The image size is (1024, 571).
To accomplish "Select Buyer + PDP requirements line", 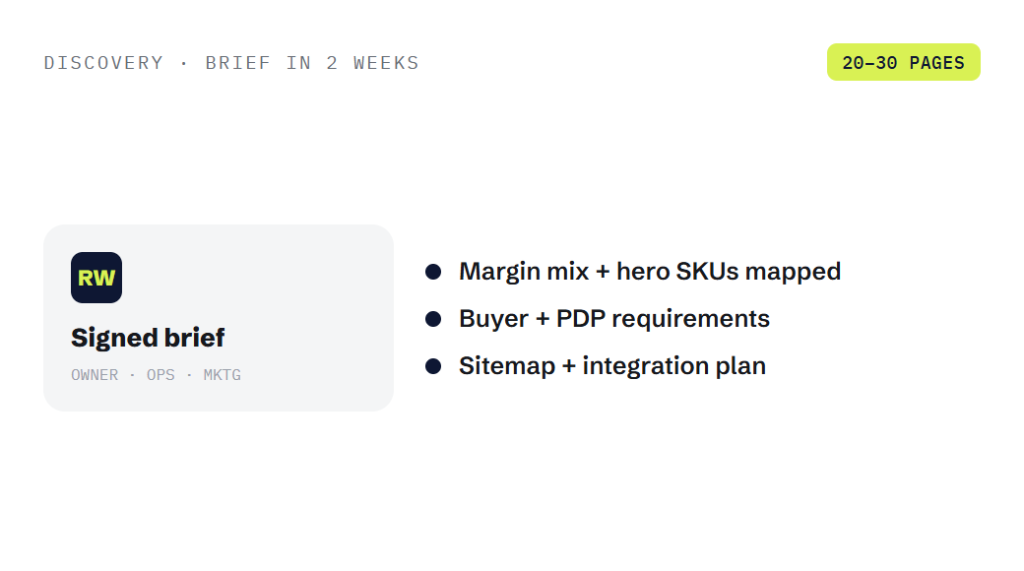I will [615, 319].
